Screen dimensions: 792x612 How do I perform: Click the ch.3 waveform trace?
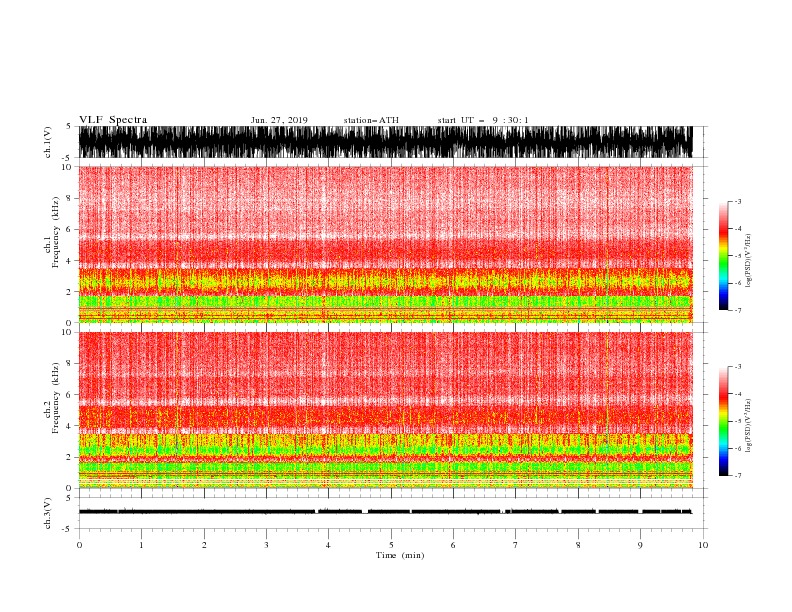click(x=386, y=512)
